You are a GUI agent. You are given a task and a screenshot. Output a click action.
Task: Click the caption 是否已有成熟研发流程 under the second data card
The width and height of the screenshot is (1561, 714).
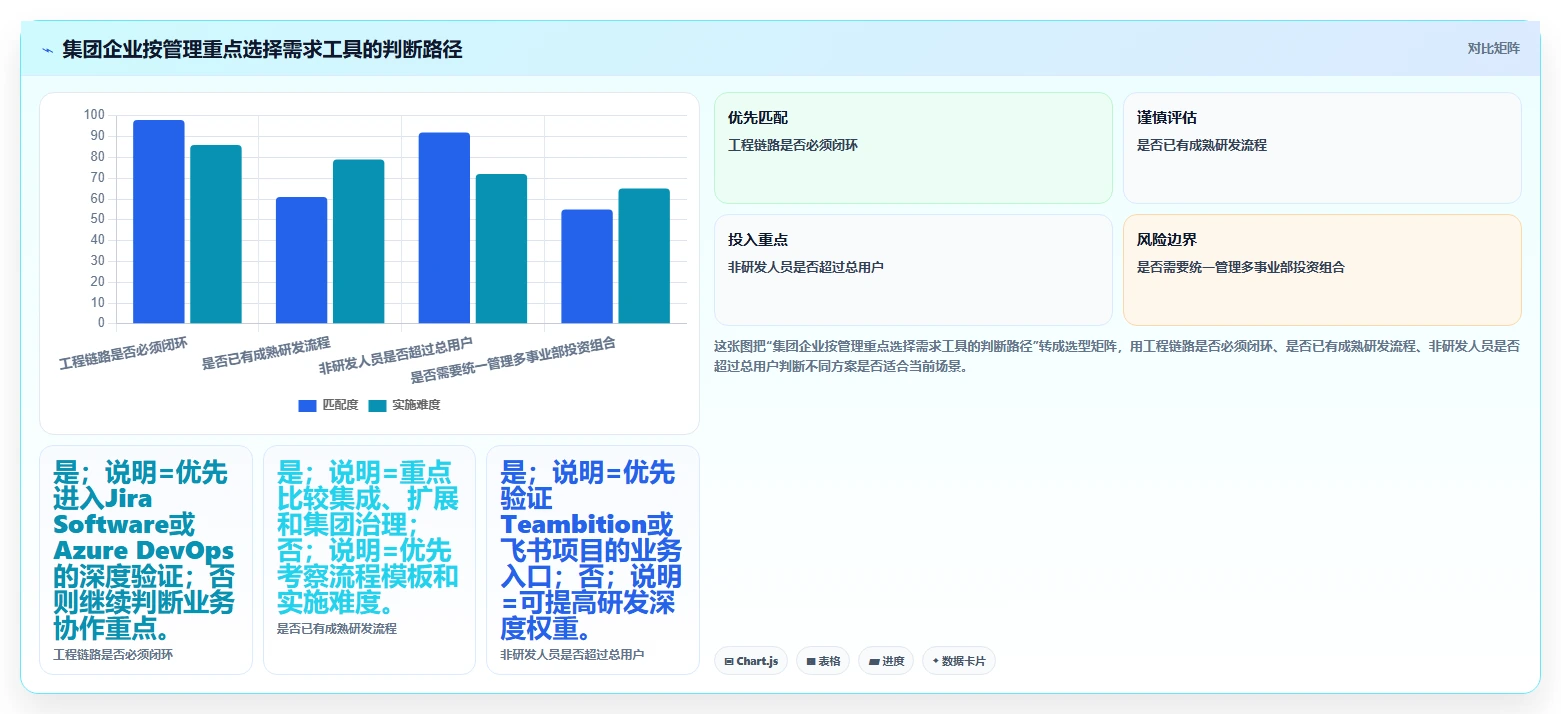[x=337, y=629]
